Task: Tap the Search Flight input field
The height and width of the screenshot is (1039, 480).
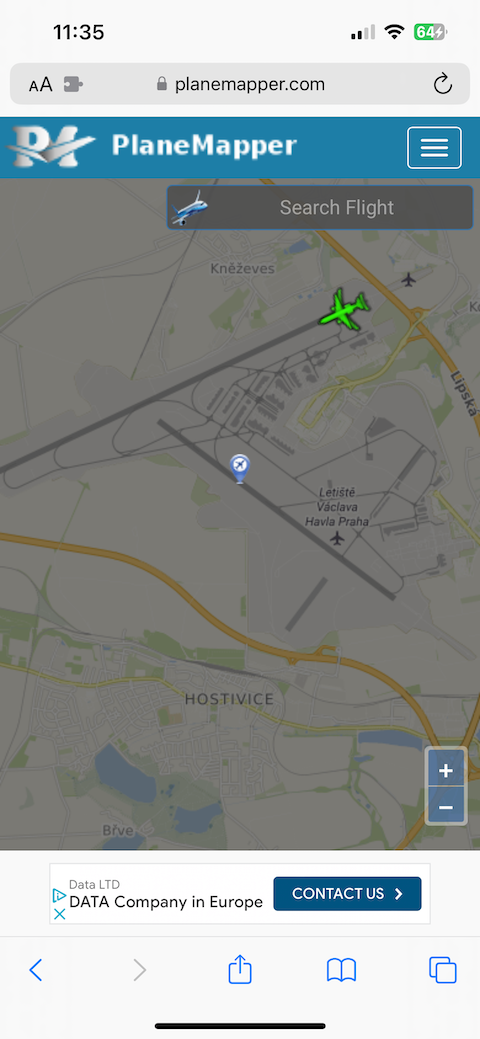Action: 337,207
